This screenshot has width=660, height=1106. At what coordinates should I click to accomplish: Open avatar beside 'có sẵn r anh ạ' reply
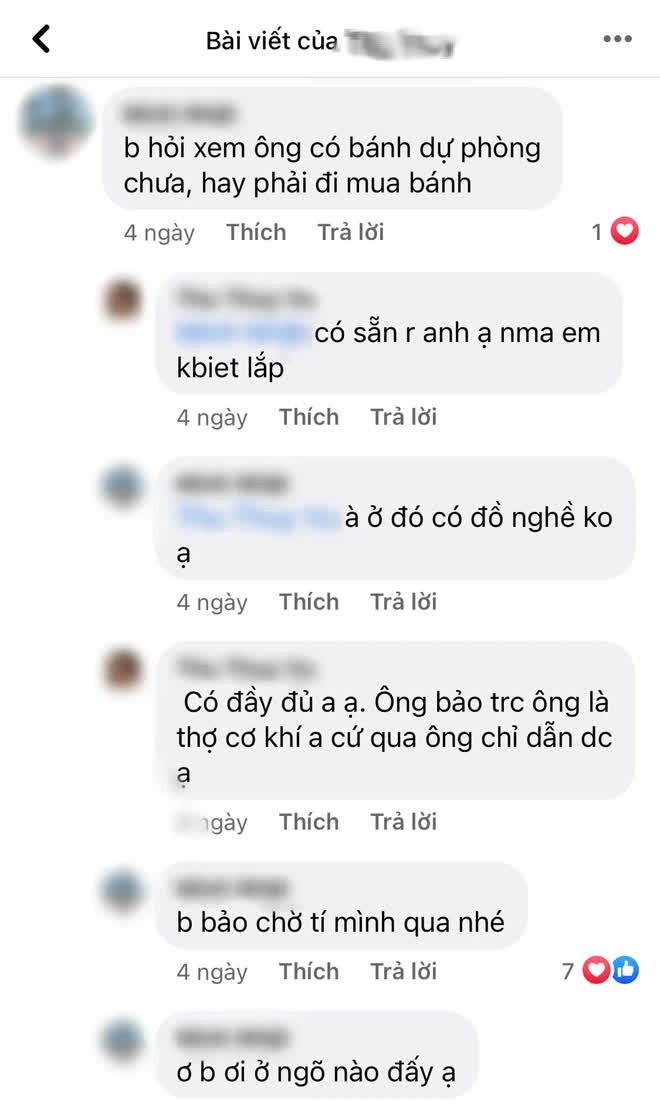[123, 300]
